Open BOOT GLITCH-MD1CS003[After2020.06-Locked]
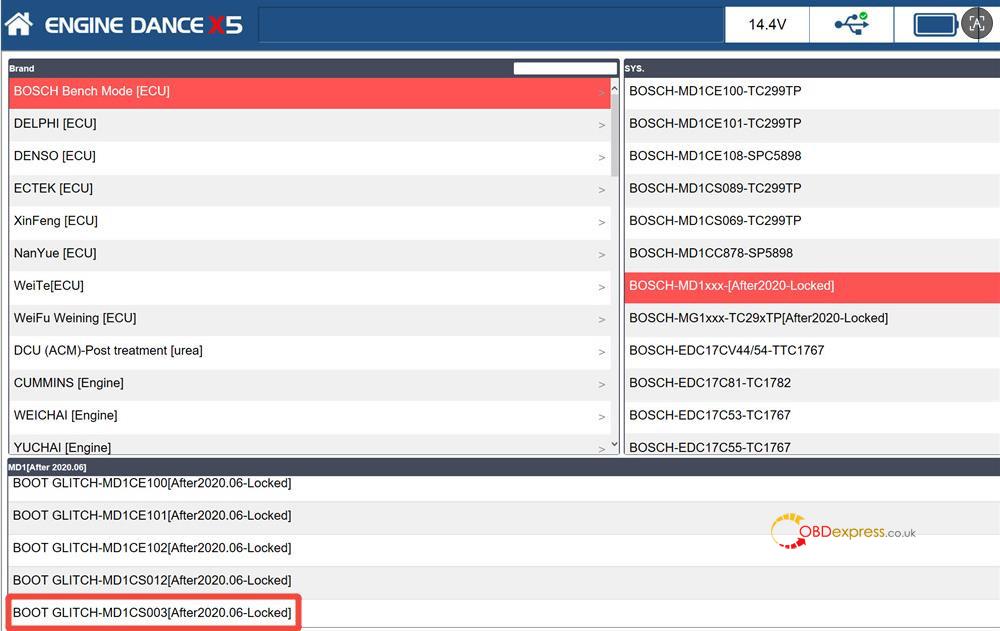 [504, 614]
